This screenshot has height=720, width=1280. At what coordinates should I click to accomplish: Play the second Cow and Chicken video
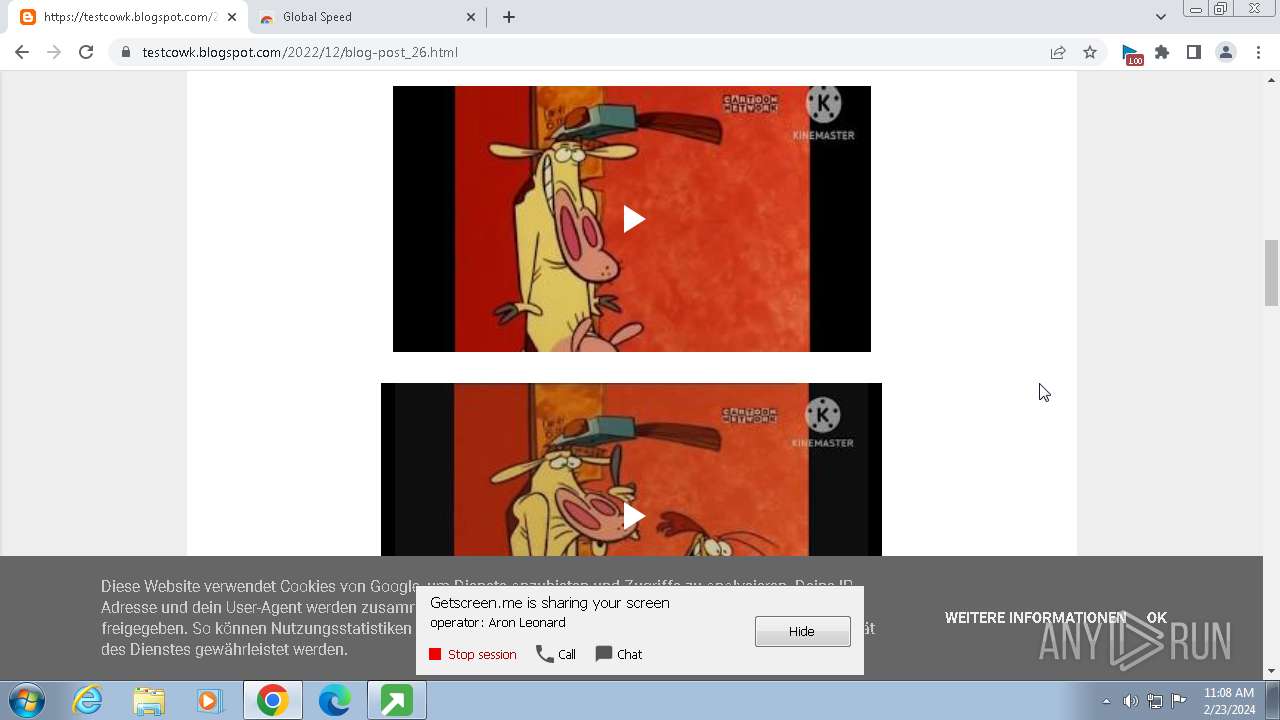pos(633,516)
